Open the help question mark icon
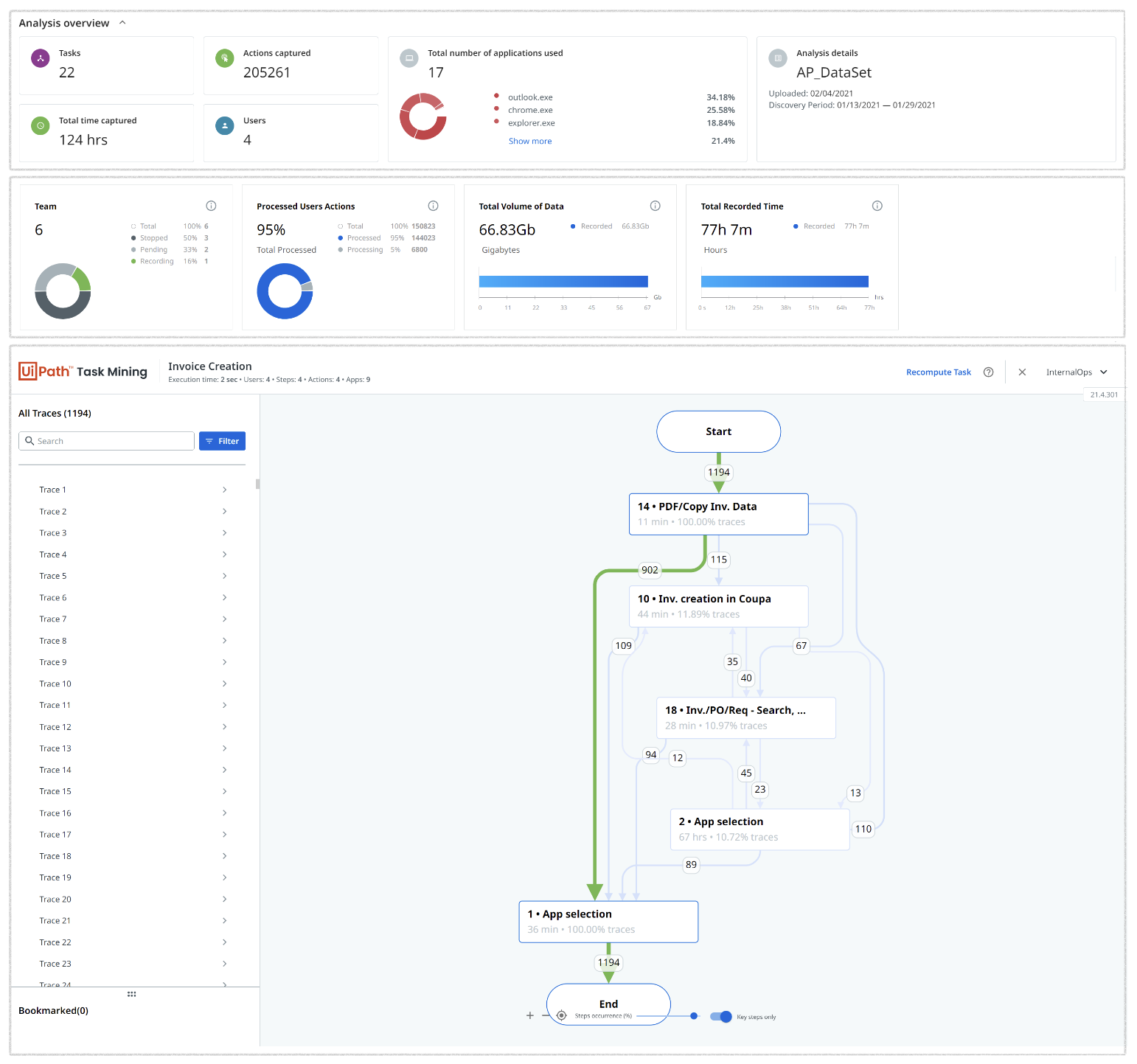 [x=989, y=372]
